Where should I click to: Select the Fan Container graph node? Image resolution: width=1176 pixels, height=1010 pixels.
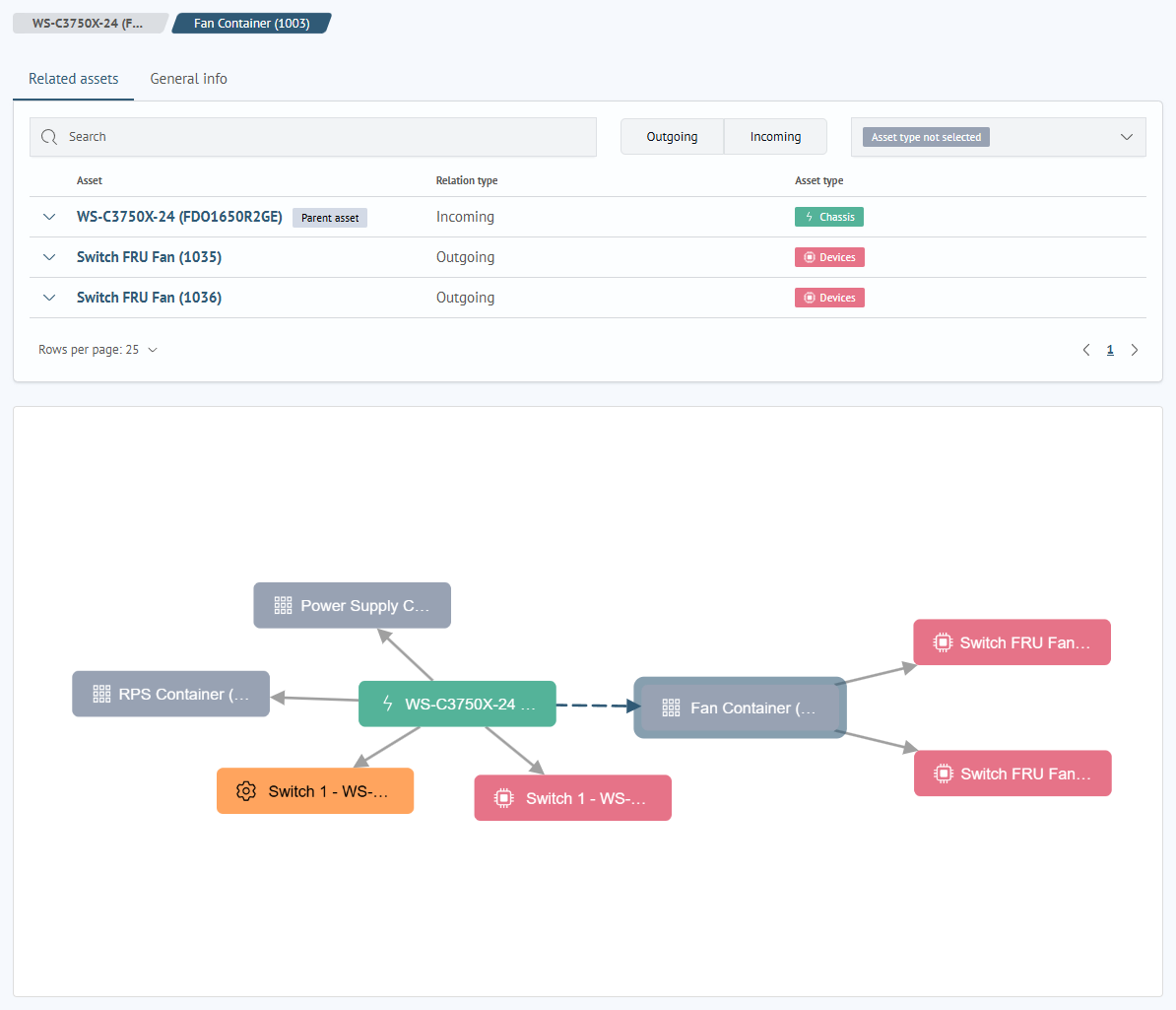coord(741,707)
